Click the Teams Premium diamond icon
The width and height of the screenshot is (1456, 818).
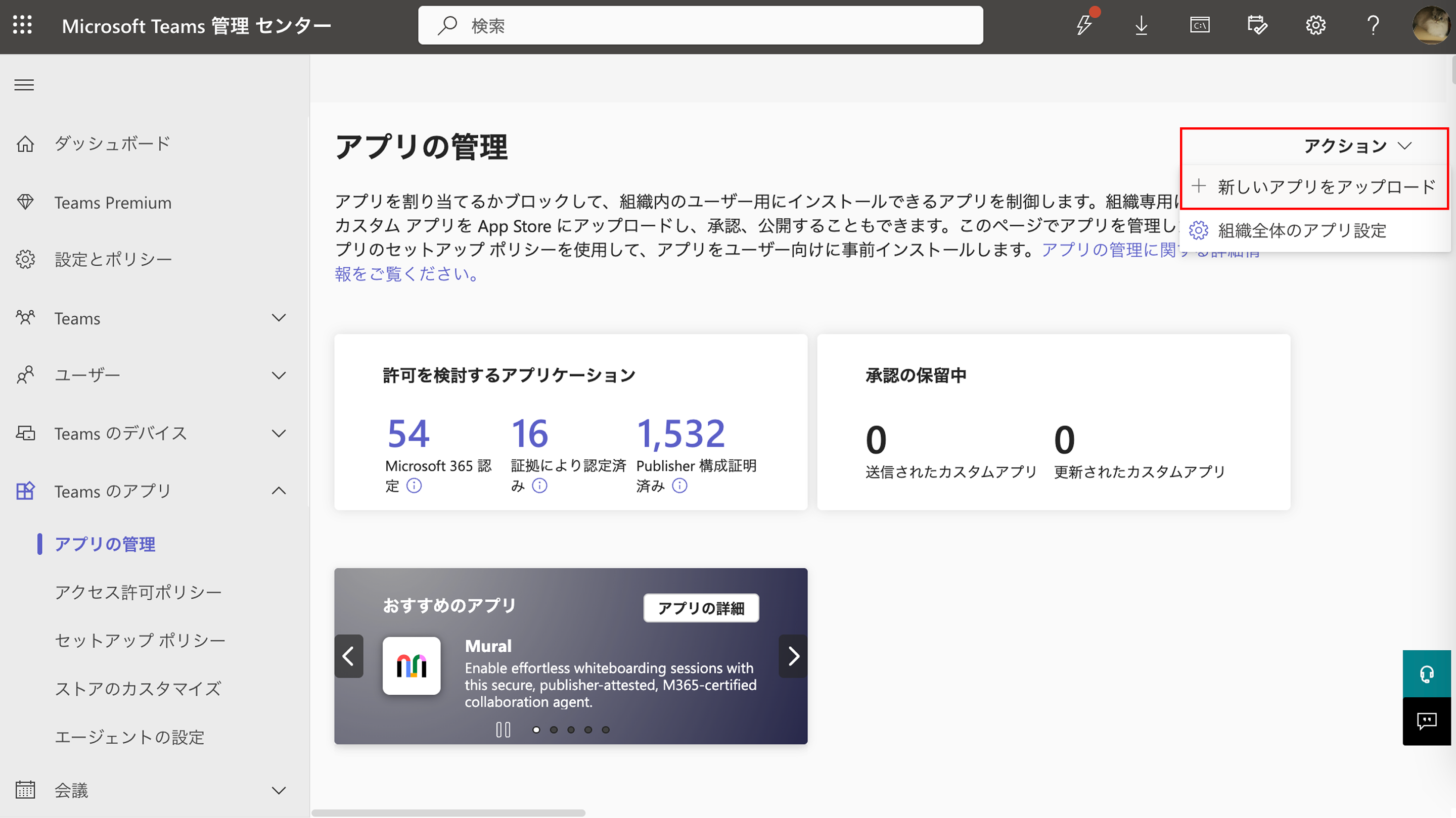25,202
